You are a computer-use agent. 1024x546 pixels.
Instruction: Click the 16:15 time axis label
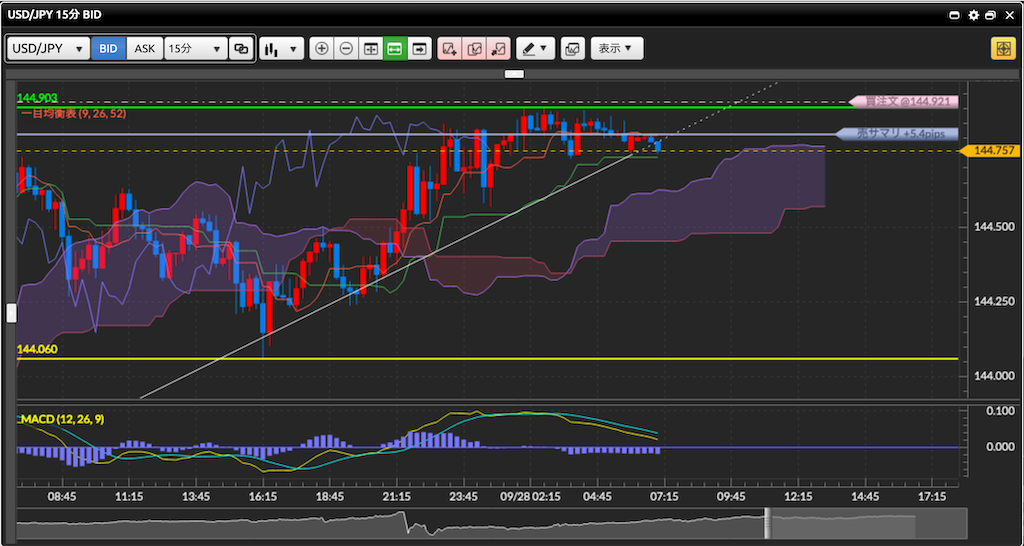[263, 497]
